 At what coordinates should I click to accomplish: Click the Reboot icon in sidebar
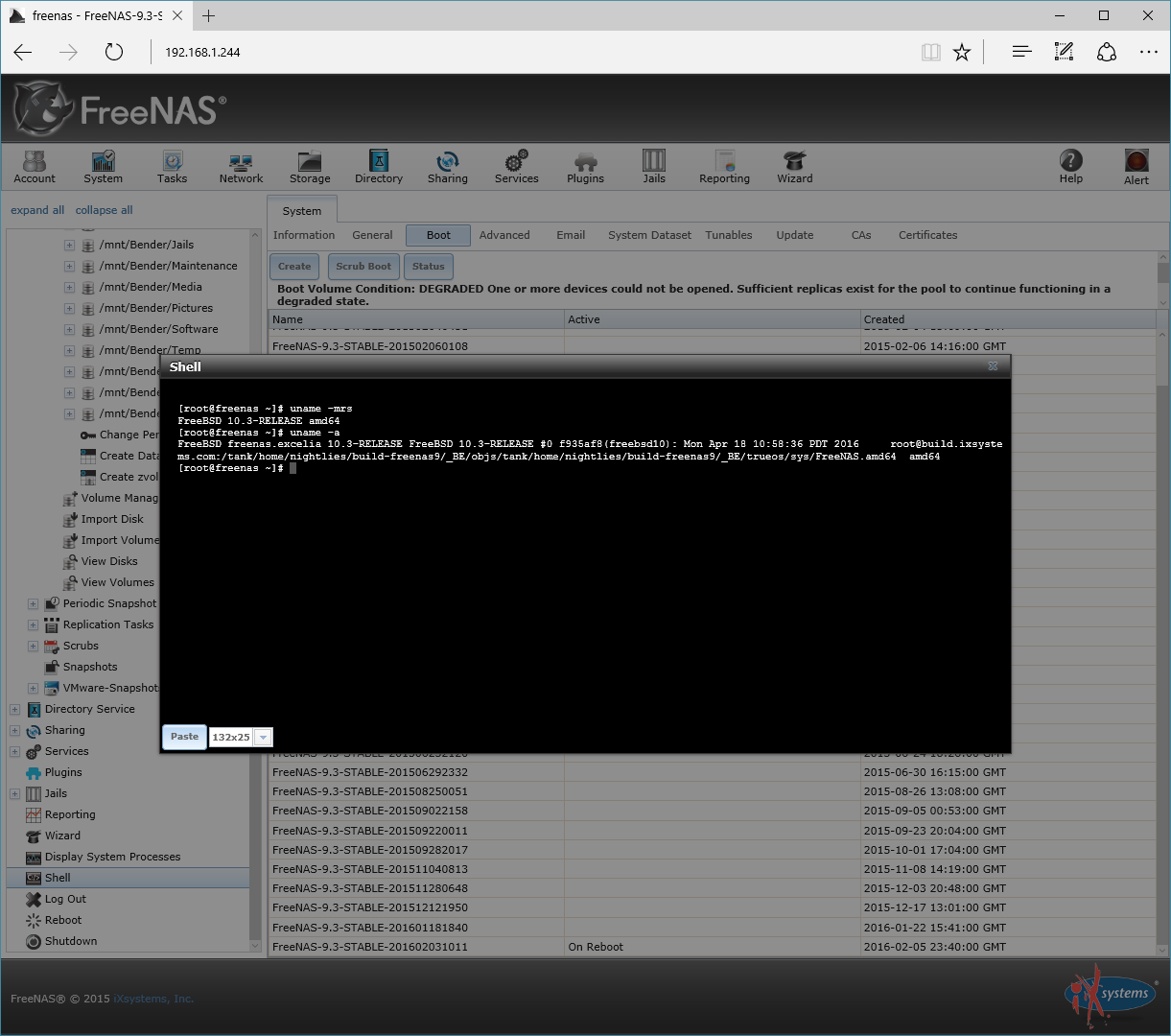click(x=34, y=920)
